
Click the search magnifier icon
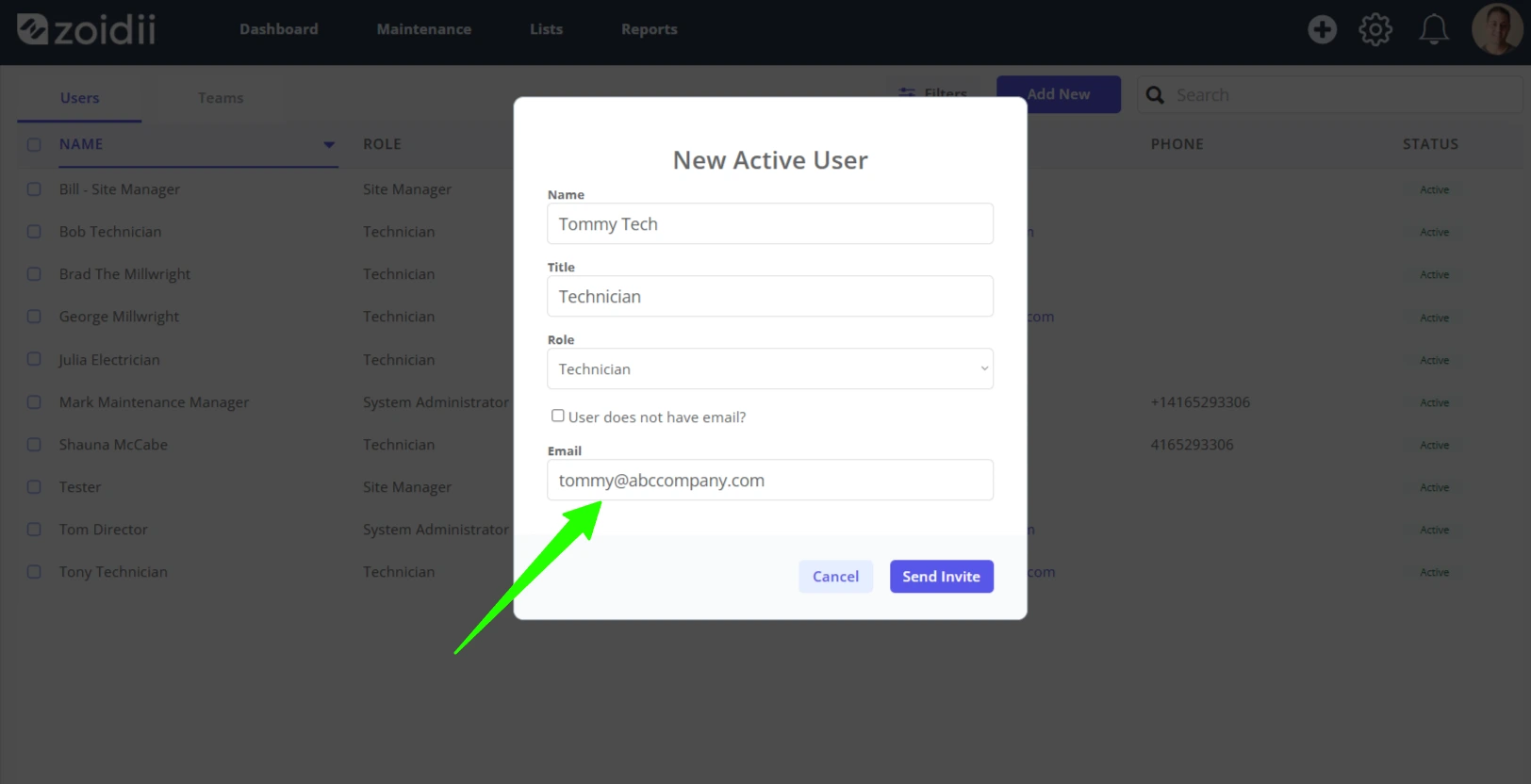tap(1155, 95)
